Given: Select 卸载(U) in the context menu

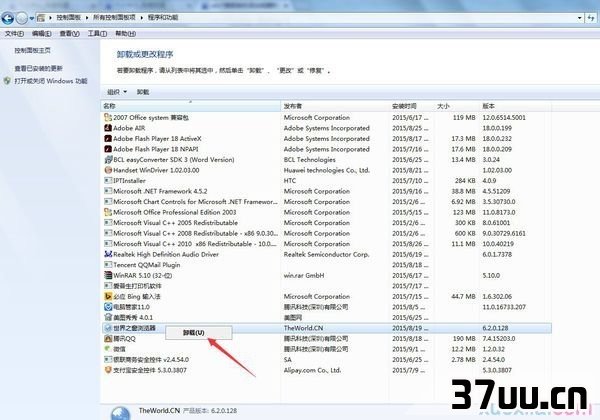Looking at the screenshot, I should 199,333.
